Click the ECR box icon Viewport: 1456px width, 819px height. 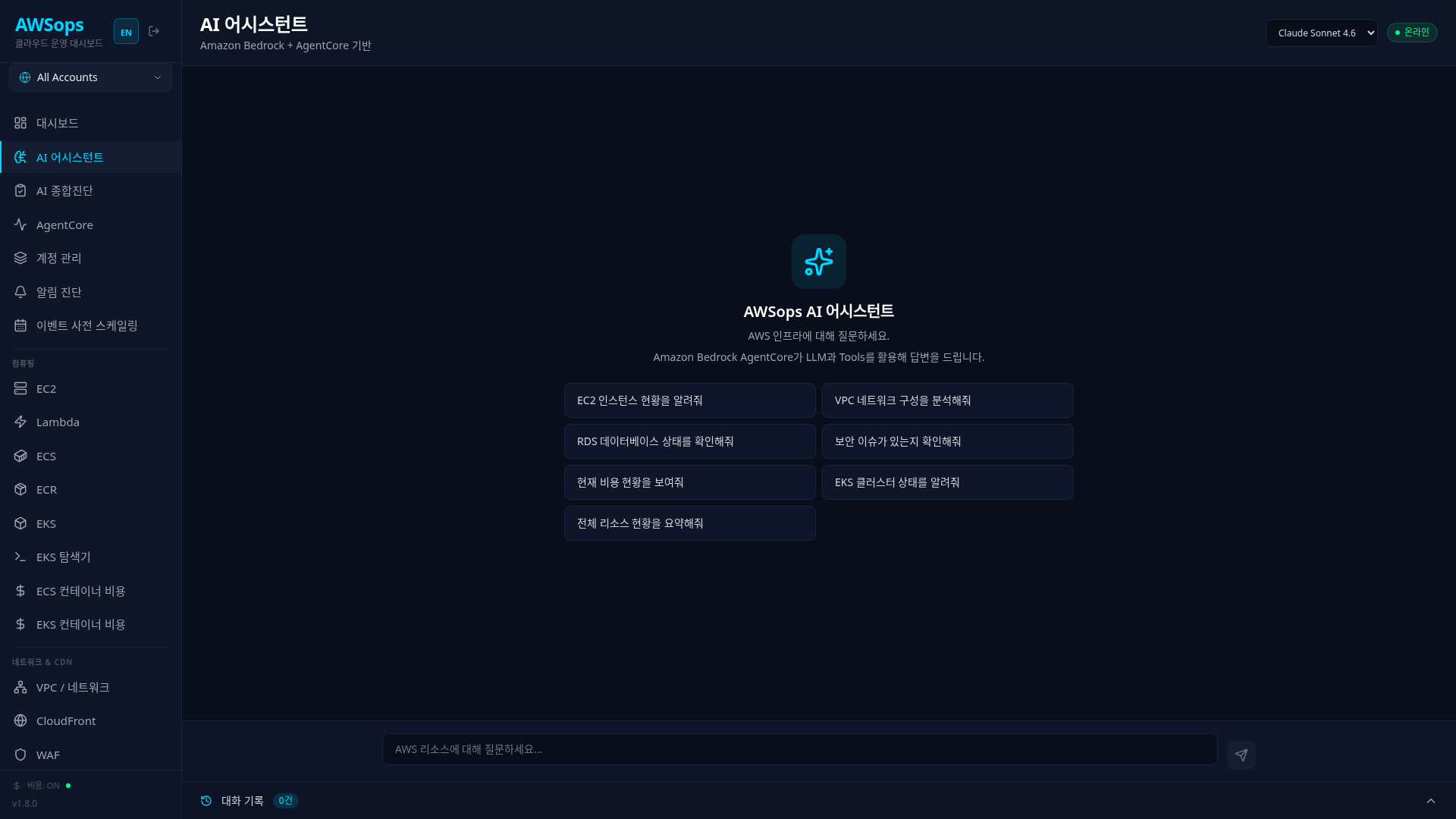click(20, 489)
